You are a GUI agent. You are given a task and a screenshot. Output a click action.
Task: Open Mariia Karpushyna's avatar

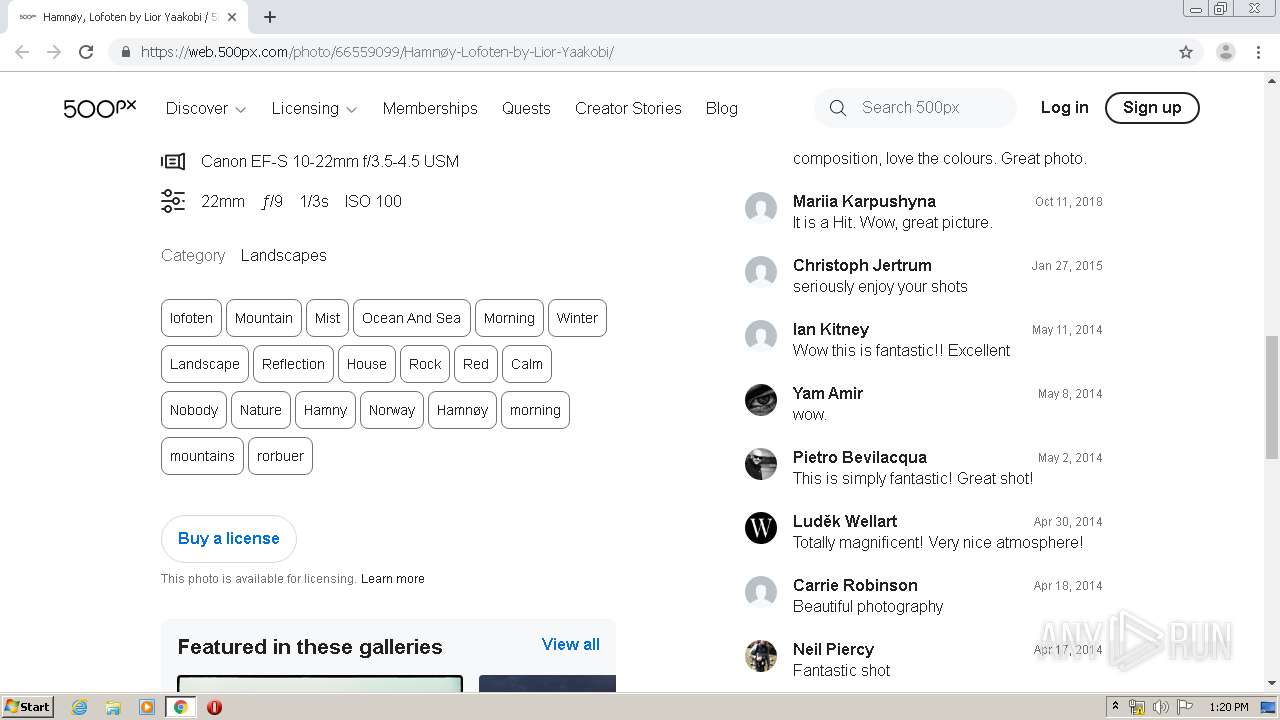point(761,208)
